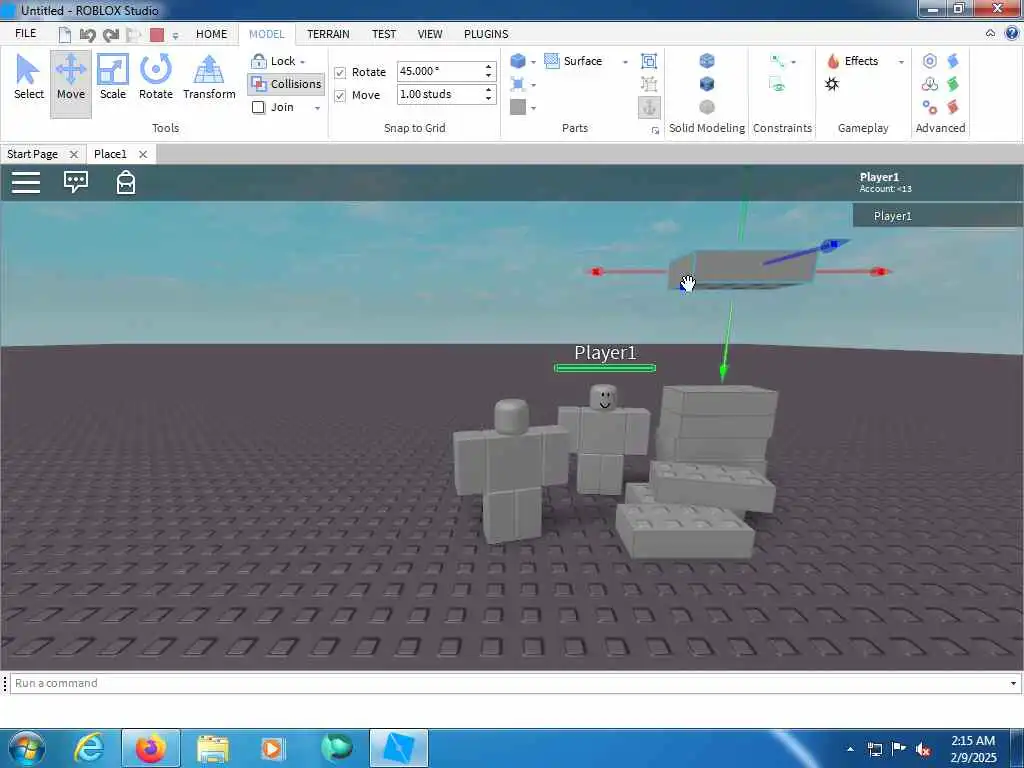Uncheck the Move snap checkbox

(340, 95)
